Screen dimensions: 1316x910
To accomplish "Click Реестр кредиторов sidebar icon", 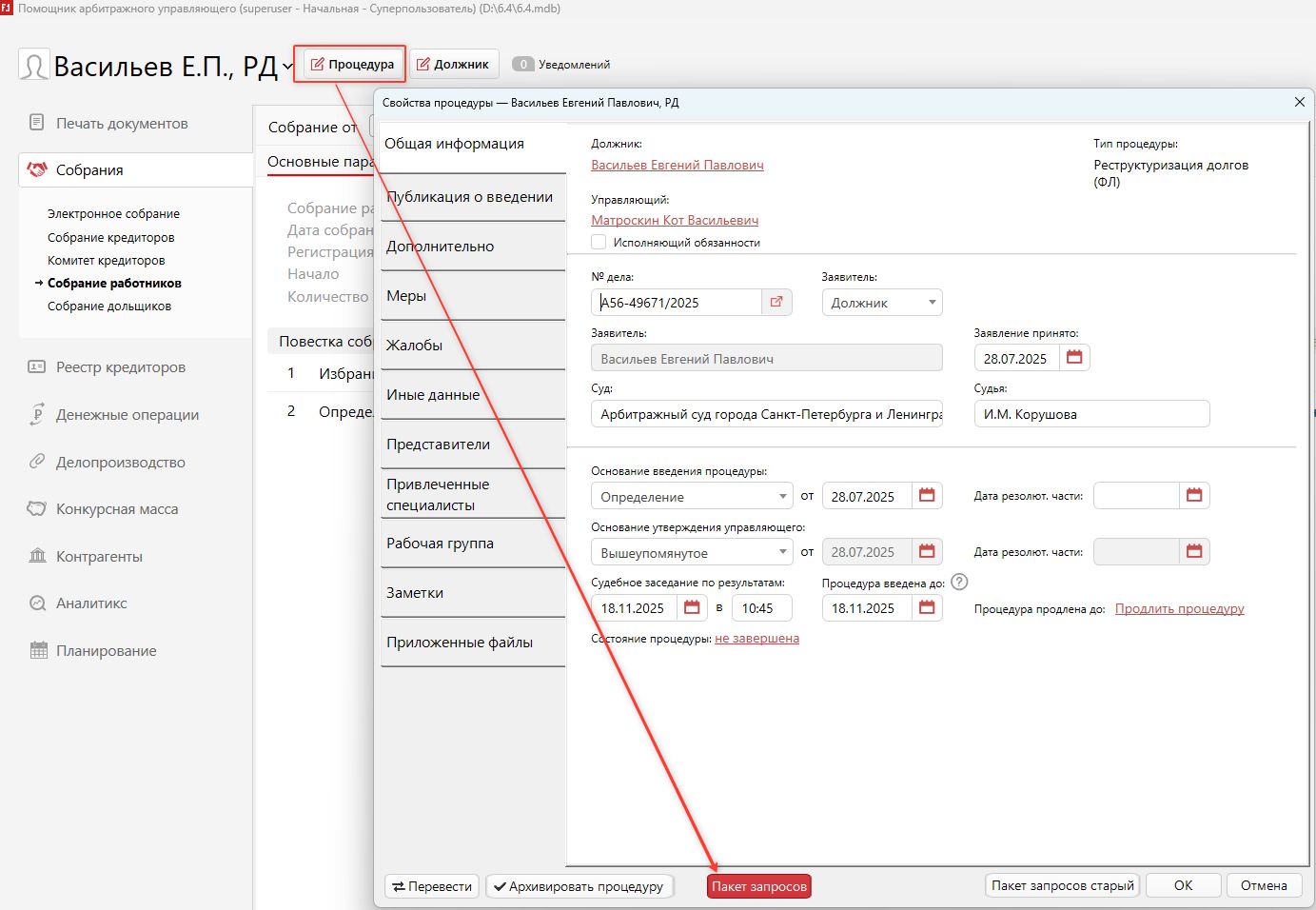I will point(37,366).
